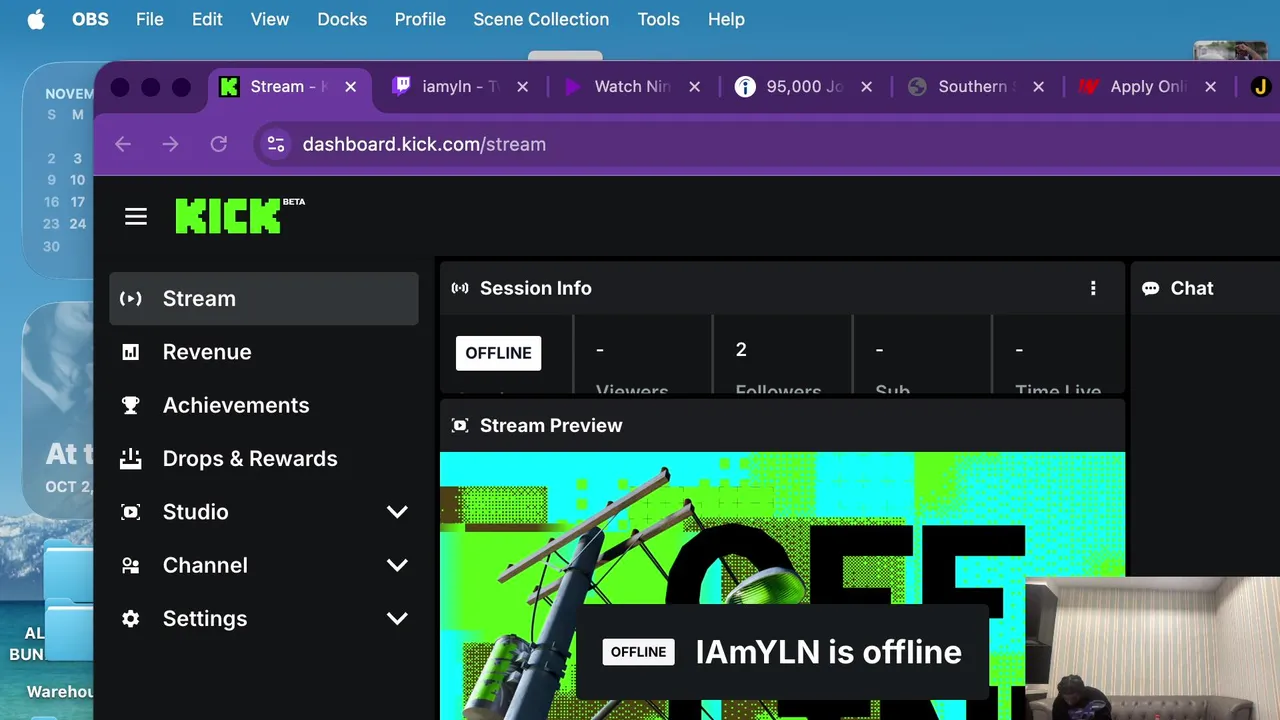This screenshot has height=720, width=1280.
Task: Click the Settings gear icon
Action: point(131,619)
